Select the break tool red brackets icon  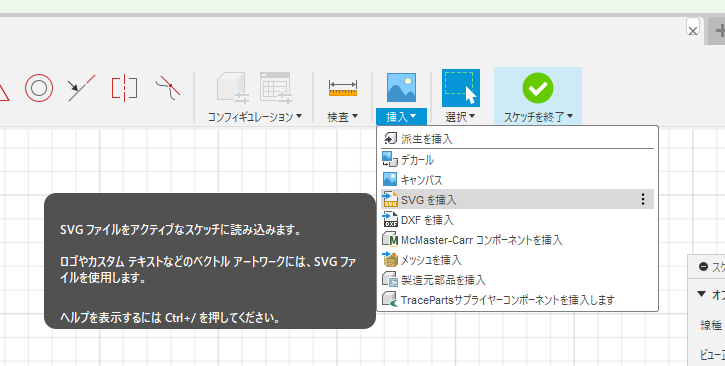pyautogui.click(x=124, y=88)
